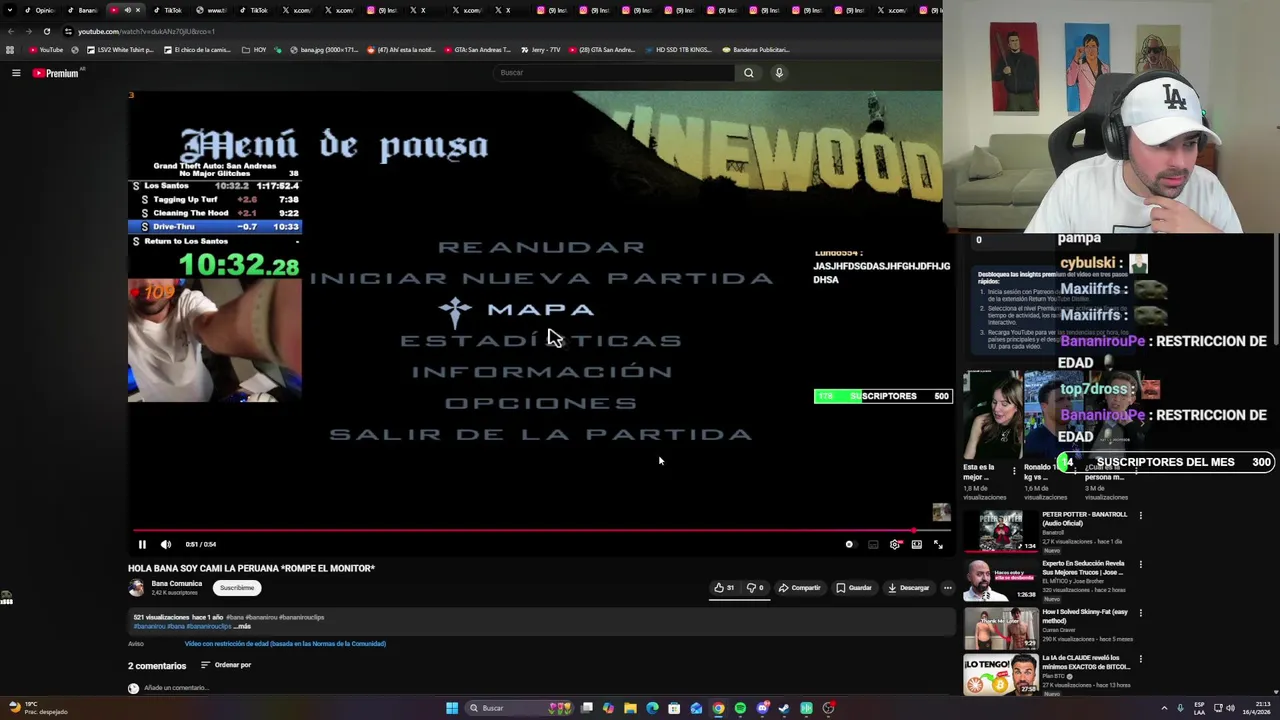Open options for Peter Potter video
The width and height of the screenshot is (1280, 720).
click(1140, 516)
